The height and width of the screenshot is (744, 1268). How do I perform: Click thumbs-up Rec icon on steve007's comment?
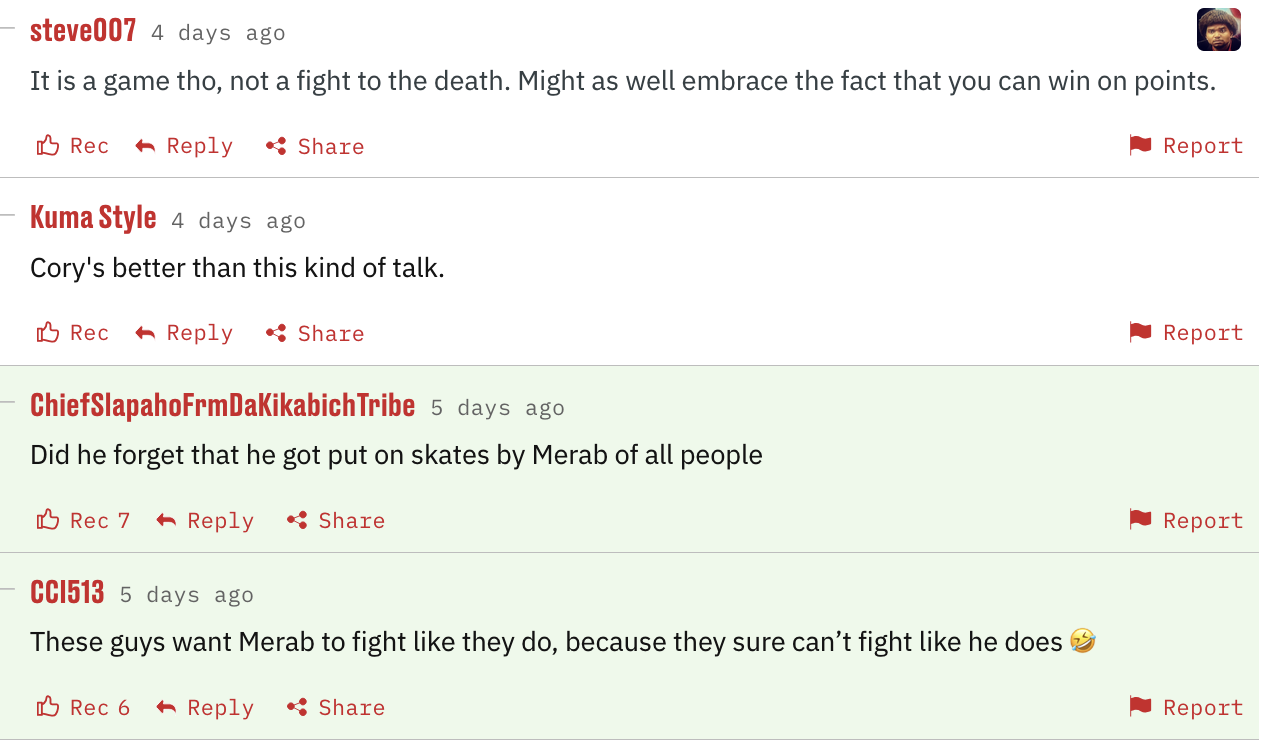coord(48,146)
